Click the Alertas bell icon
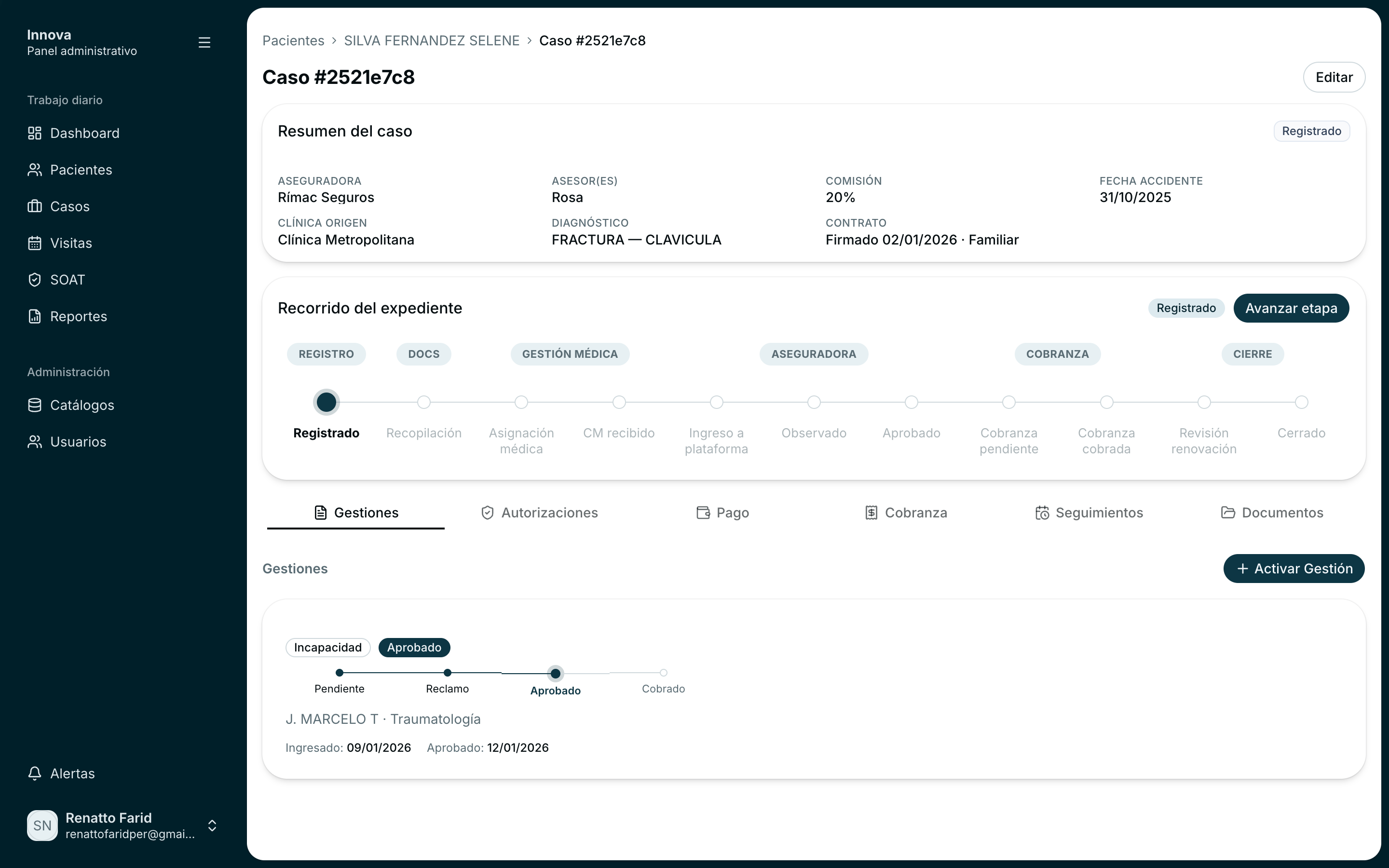 34,773
